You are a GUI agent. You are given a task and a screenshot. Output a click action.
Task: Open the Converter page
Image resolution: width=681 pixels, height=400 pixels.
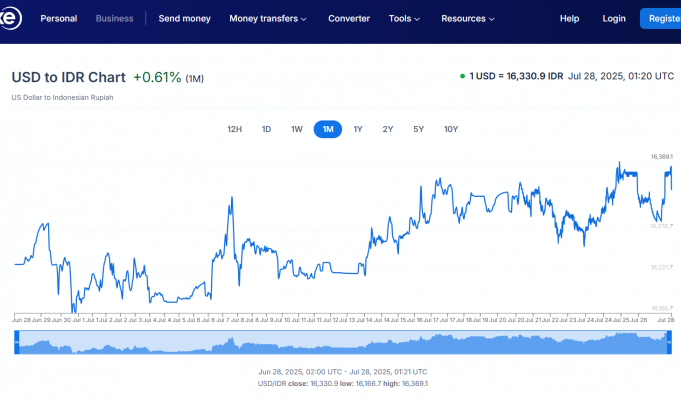(348, 18)
